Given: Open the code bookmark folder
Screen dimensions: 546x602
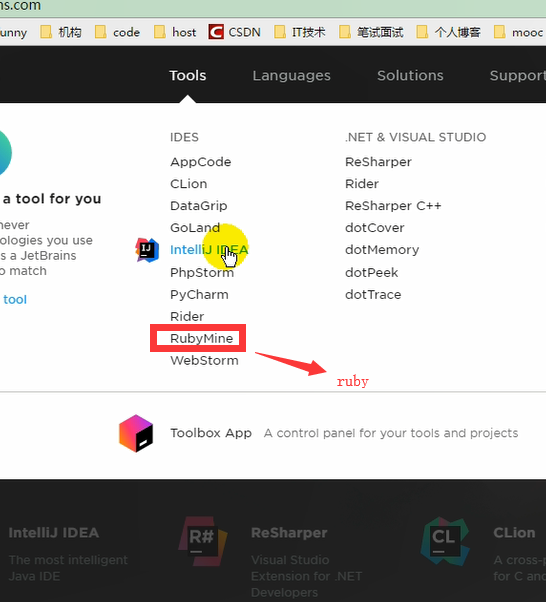Looking at the screenshot, I should tap(117, 32).
